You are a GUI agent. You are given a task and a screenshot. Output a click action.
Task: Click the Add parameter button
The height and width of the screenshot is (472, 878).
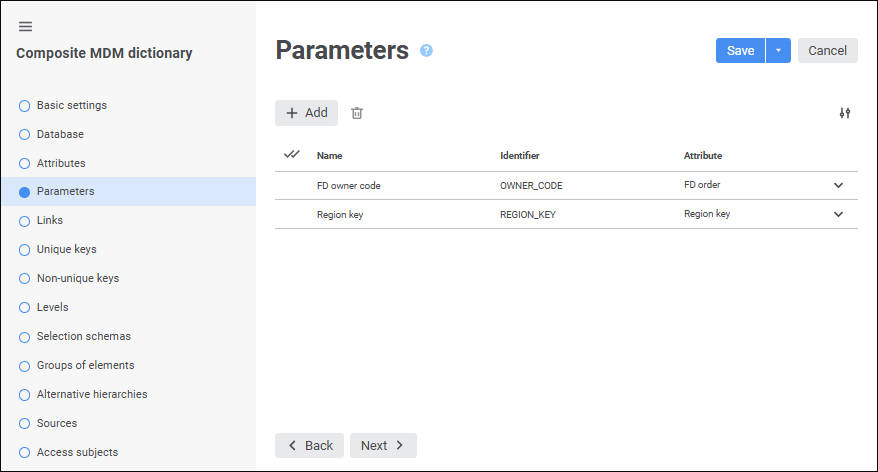[306, 113]
